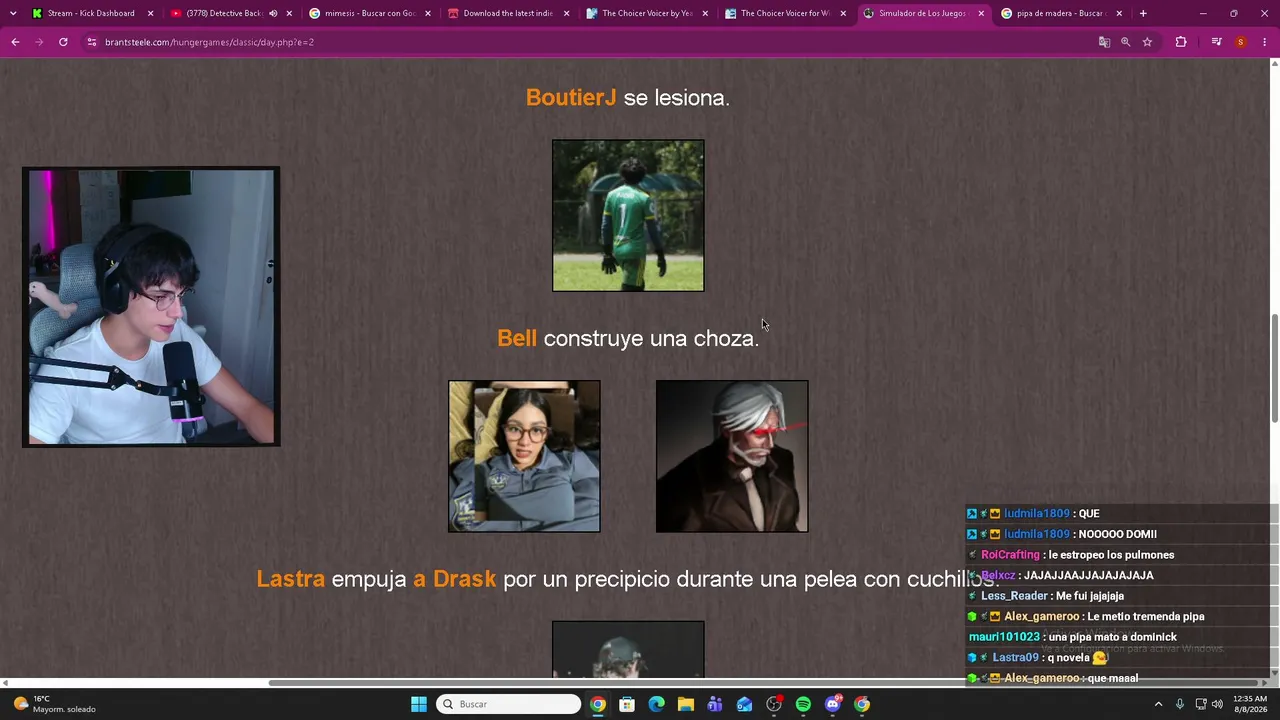Click the vertical page scrollbar thumb
This screenshot has width=1280, height=720.
1274,368
